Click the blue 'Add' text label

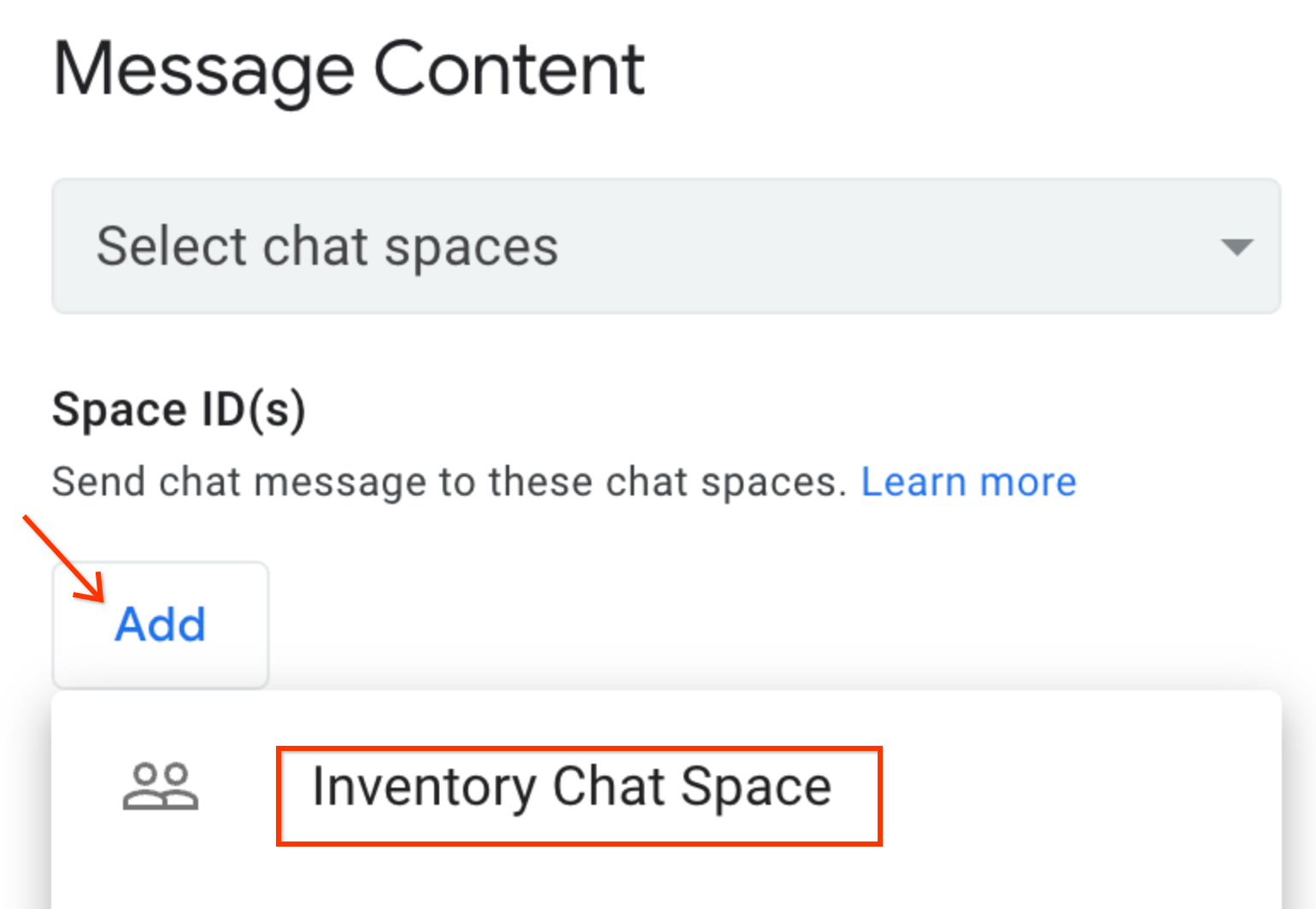coord(161,625)
